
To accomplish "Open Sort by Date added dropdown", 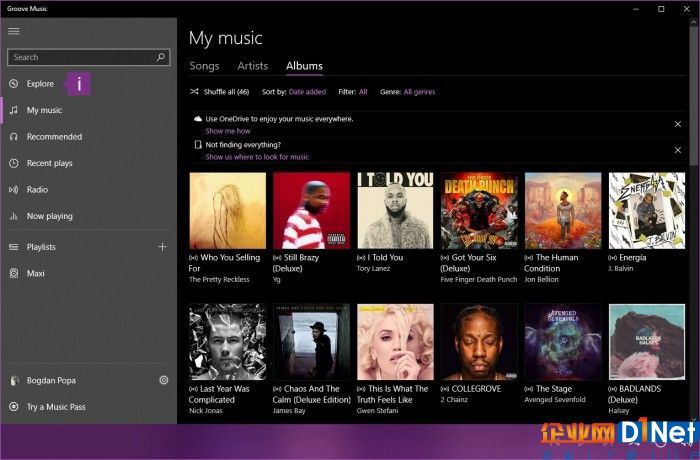I will (307, 92).
